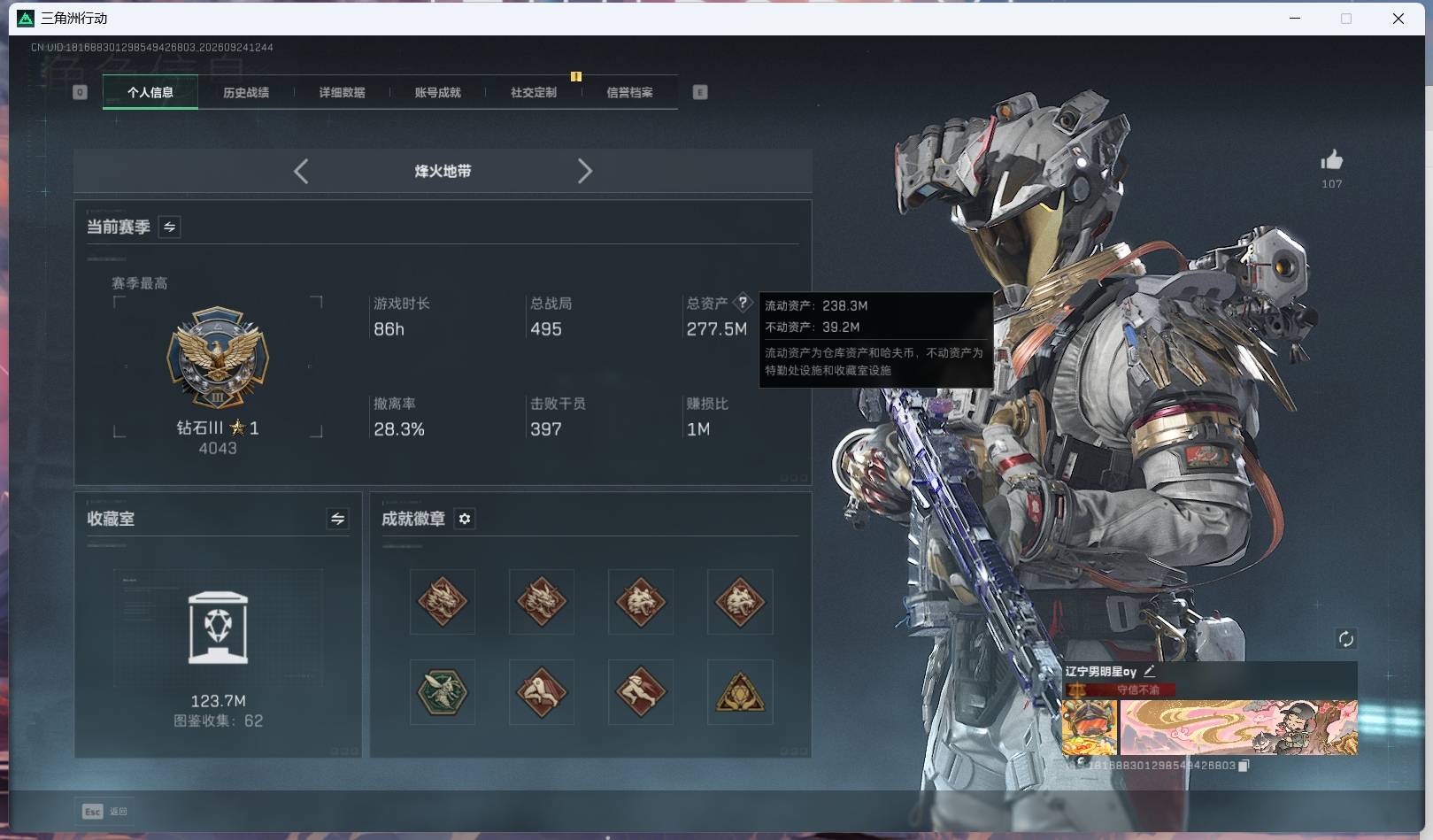The height and width of the screenshot is (840, 1433).
Task: Click the collection value 123.7M
Action: coord(219,701)
